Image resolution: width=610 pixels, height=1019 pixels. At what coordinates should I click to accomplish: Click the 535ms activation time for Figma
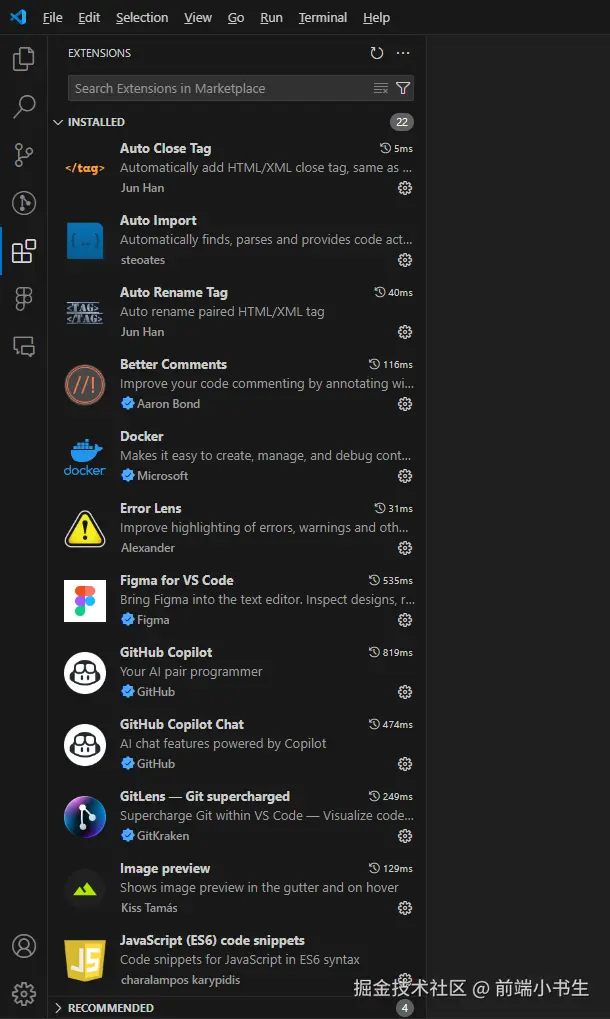click(391, 580)
